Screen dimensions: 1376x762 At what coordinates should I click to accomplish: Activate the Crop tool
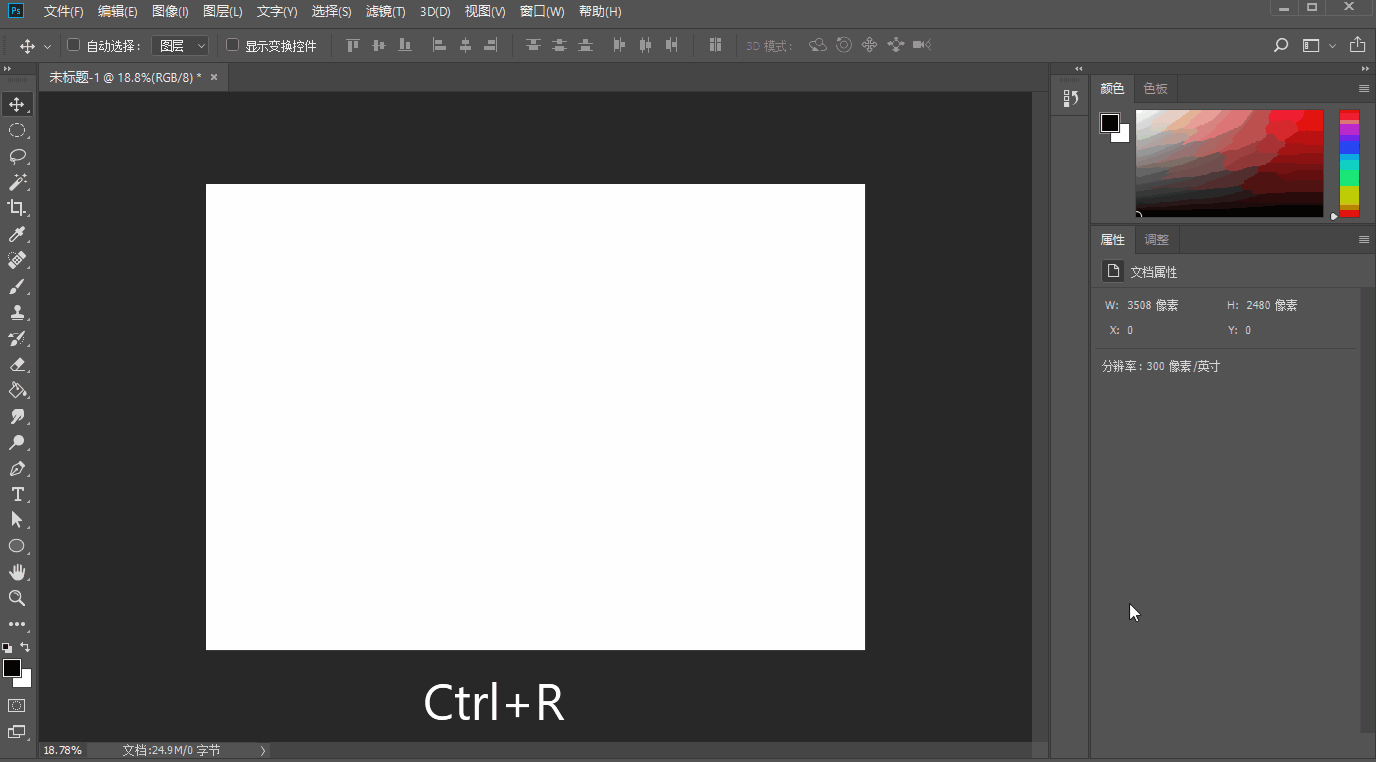click(x=16, y=208)
